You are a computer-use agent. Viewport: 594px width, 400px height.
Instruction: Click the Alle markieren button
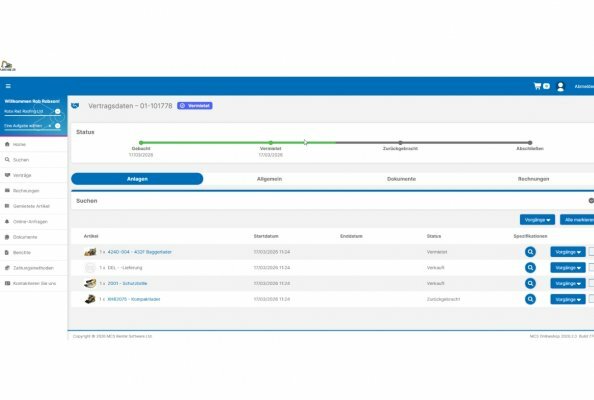click(577, 220)
